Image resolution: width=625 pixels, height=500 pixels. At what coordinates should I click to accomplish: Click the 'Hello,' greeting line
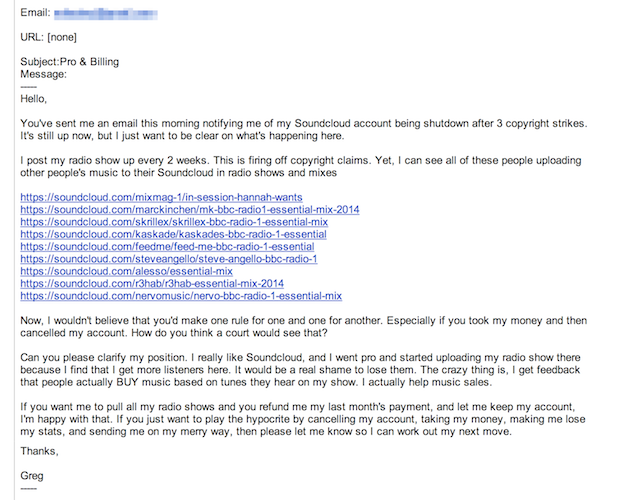34,99
